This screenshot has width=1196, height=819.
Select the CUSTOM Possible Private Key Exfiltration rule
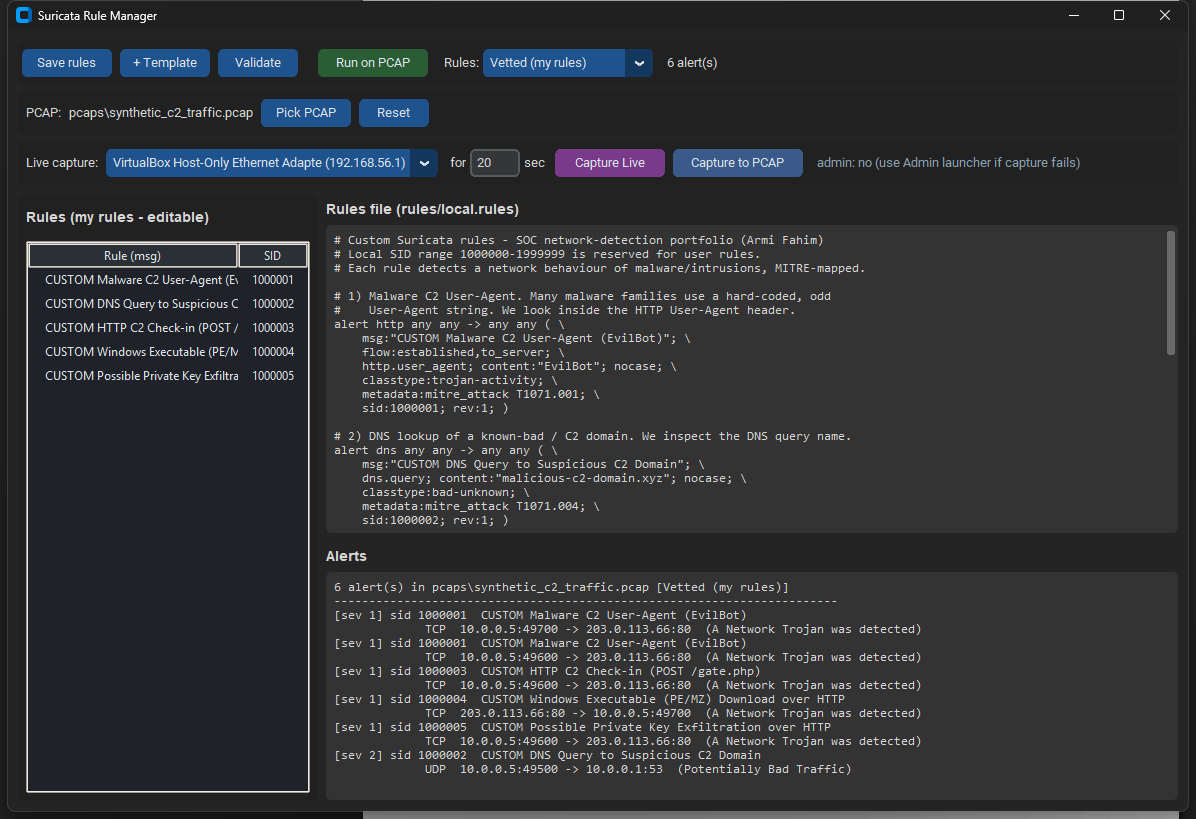(141, 376)
